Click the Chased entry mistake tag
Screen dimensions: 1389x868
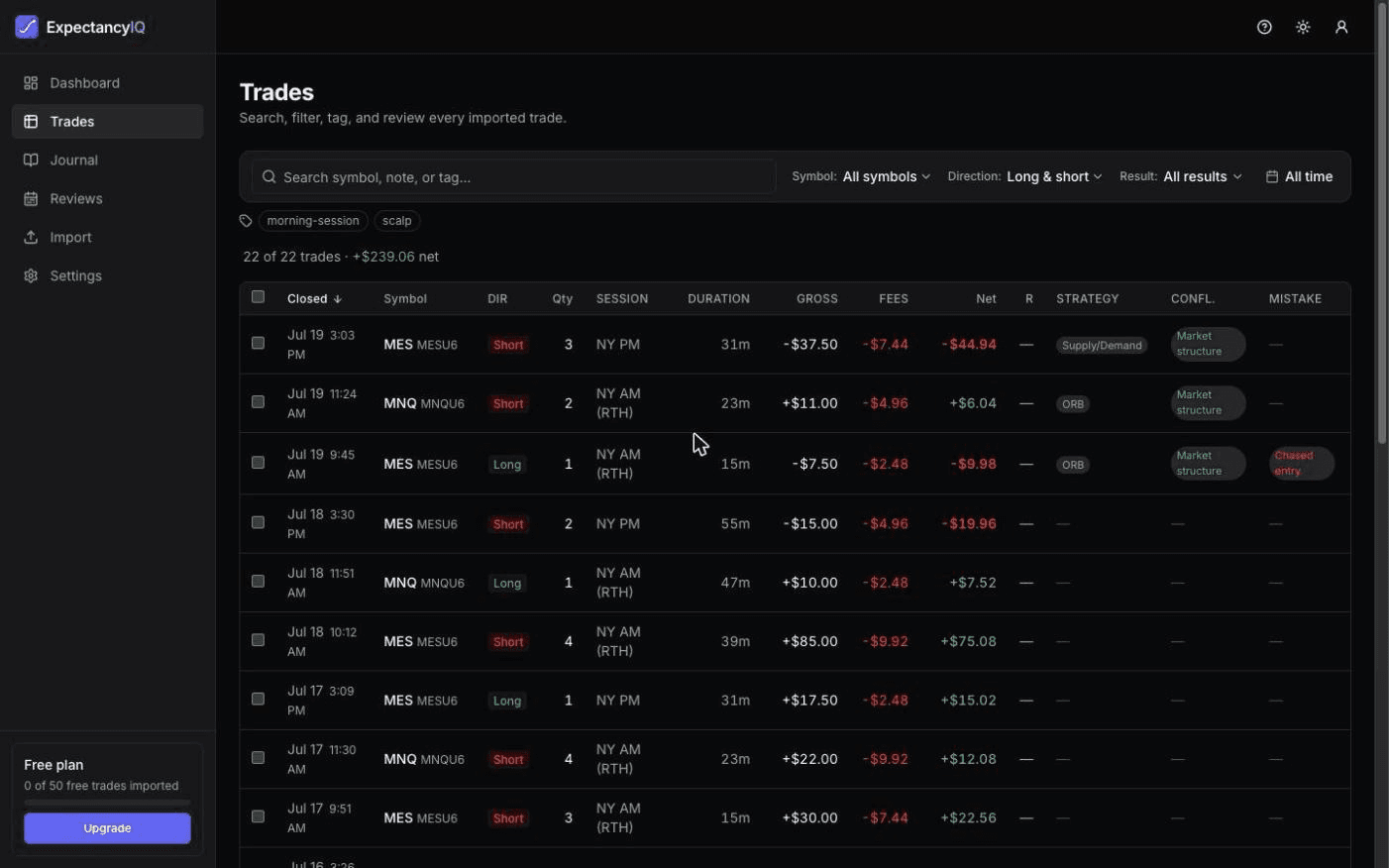click(1301, 464)
